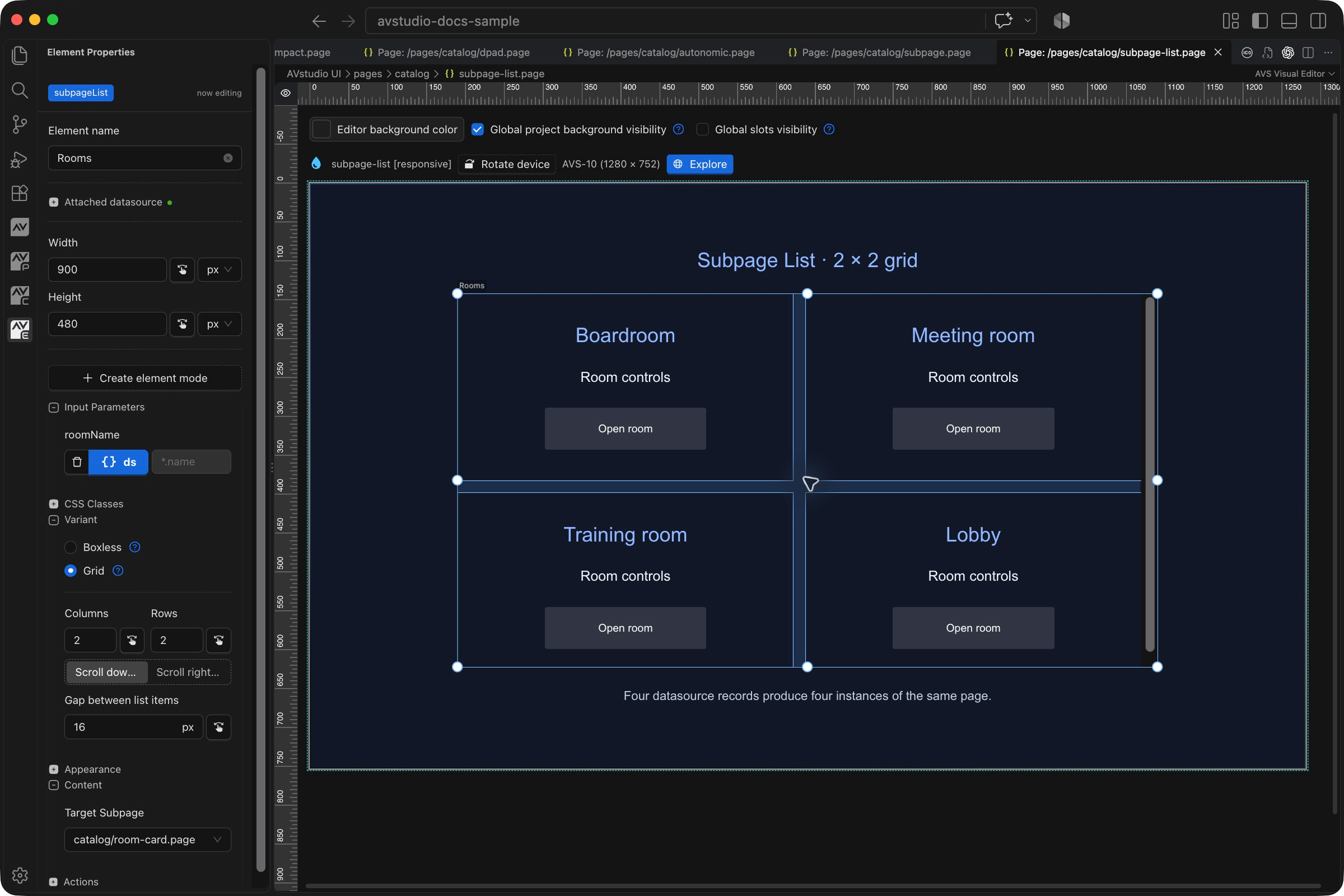Open the settings gear in activity bar
The width and height of the screenshot is (1344, 896).
click(20, 875)
